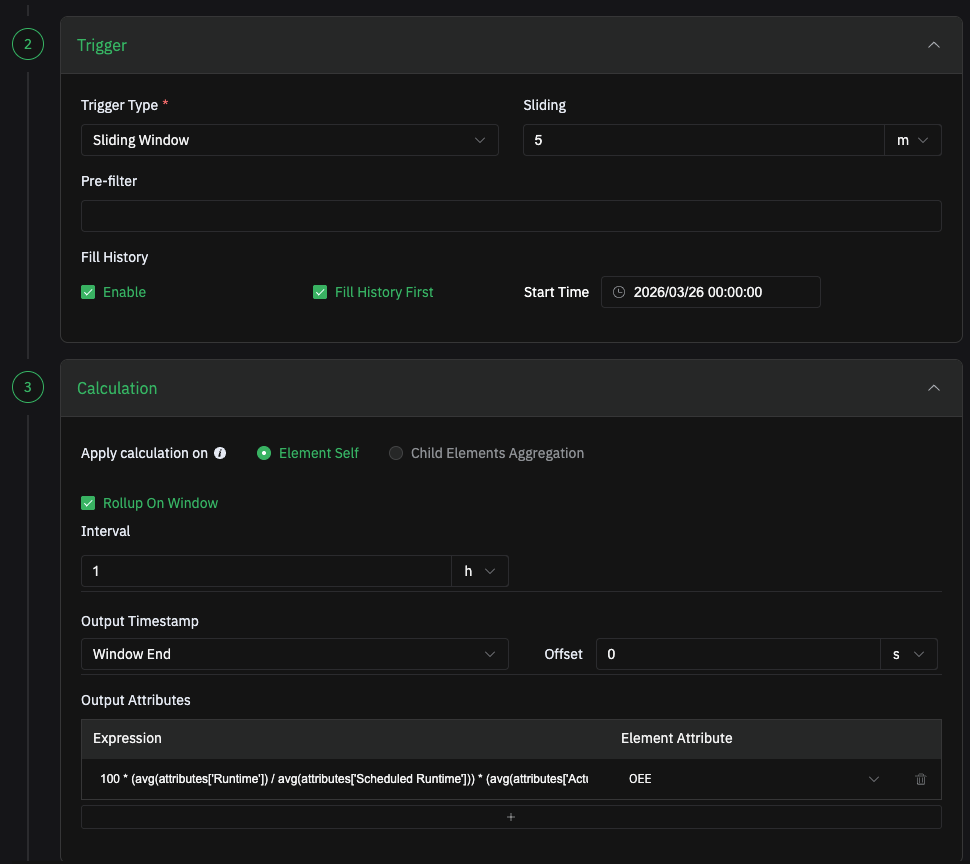Disable Rollup On Window checkbox
Viewport: 970px width, 864px height.
[x=88, y=503]
